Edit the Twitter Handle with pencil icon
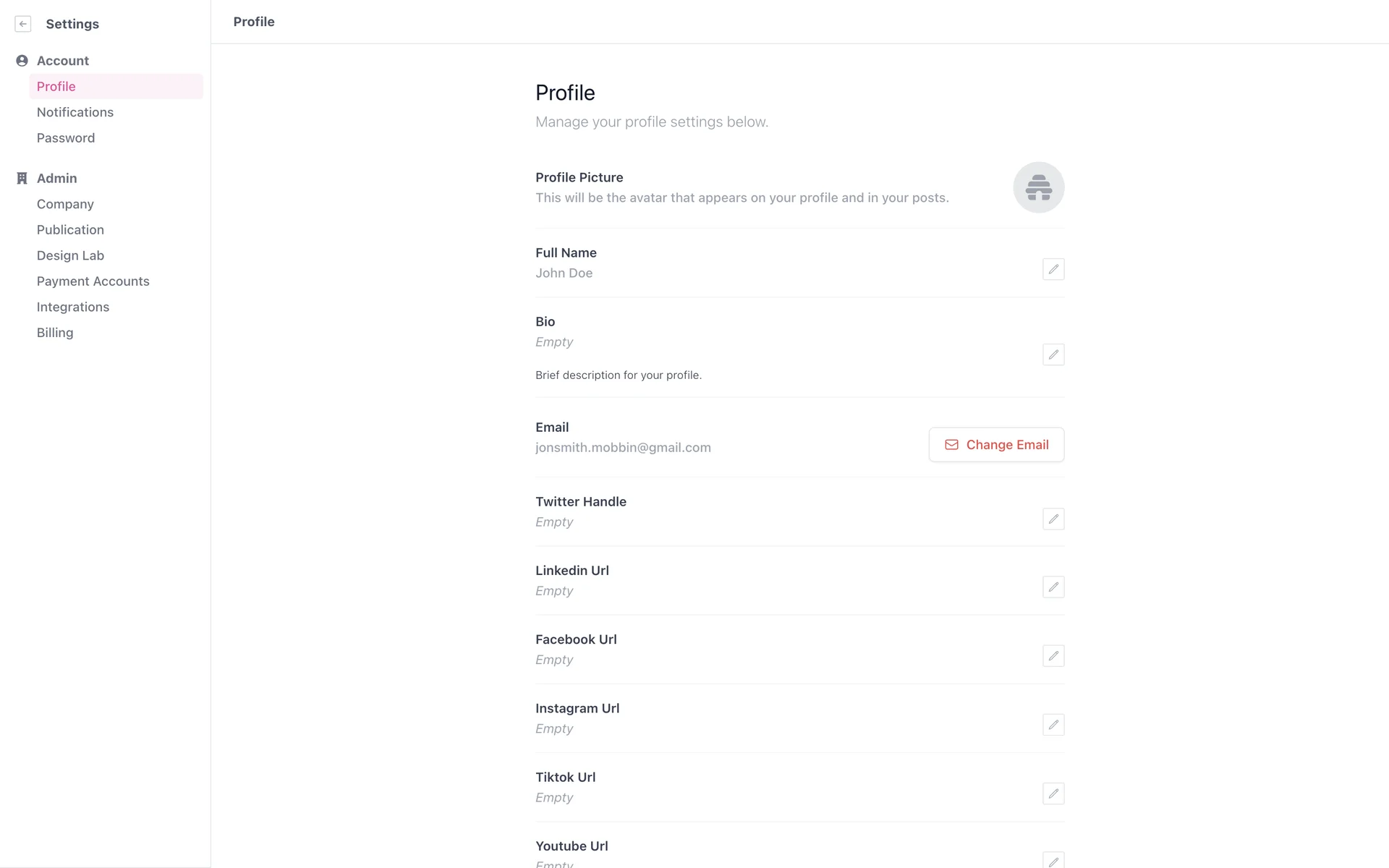This screenshot has width=1389, height=868. pos(1053,519)
